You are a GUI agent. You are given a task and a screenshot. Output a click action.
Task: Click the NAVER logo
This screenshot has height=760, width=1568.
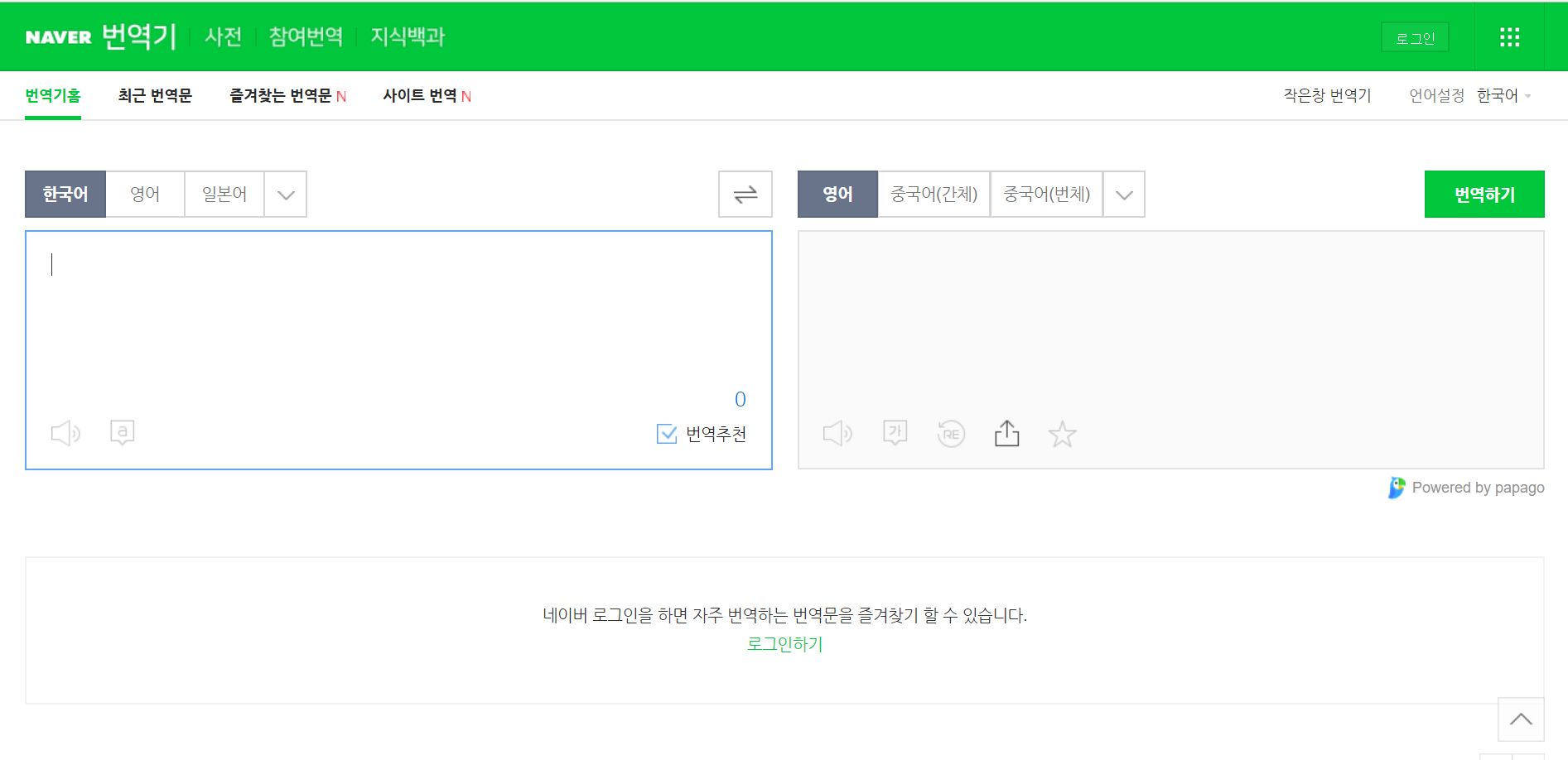58,37
